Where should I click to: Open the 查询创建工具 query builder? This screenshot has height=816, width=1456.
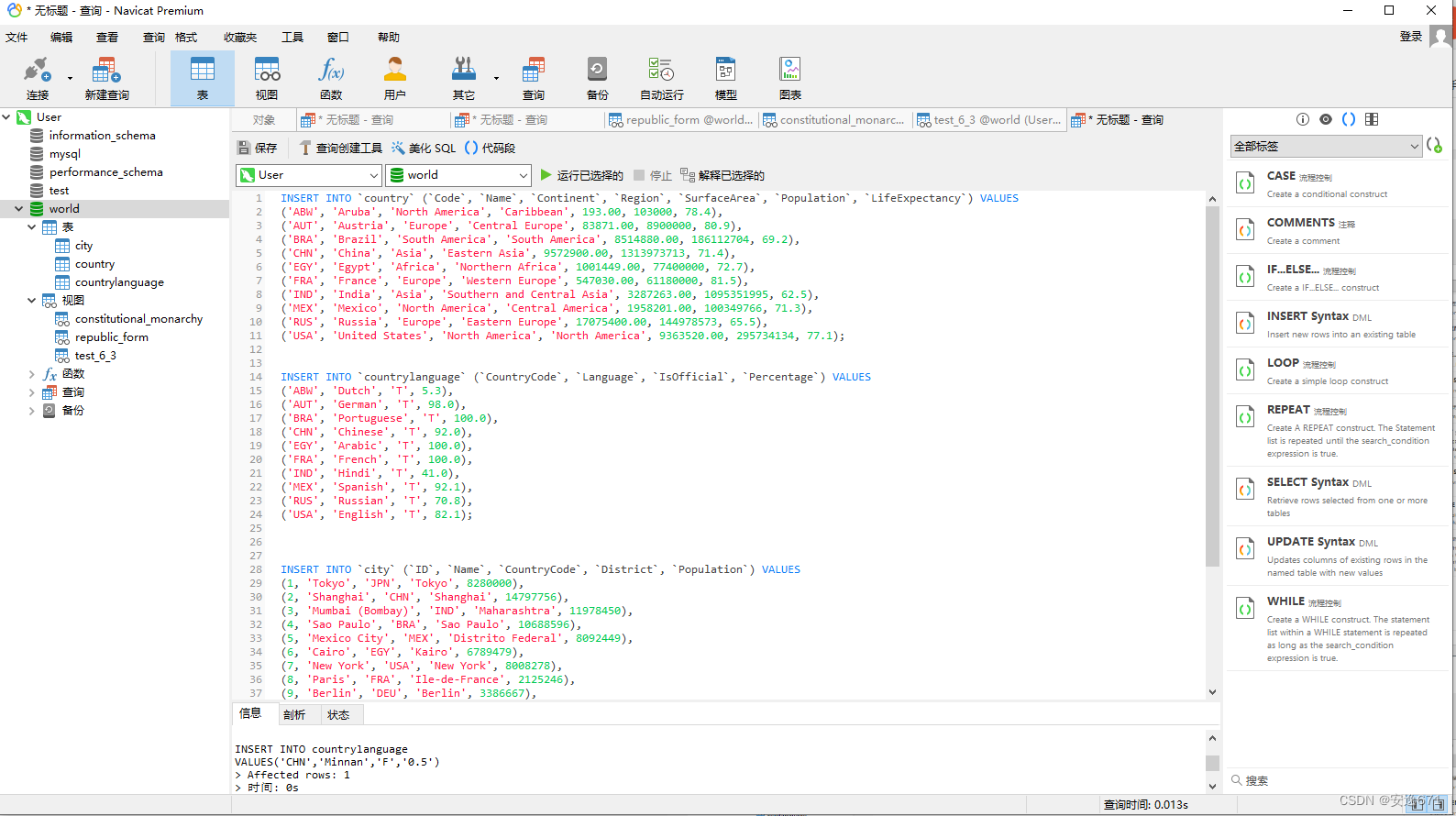click(x=340, y=148)
